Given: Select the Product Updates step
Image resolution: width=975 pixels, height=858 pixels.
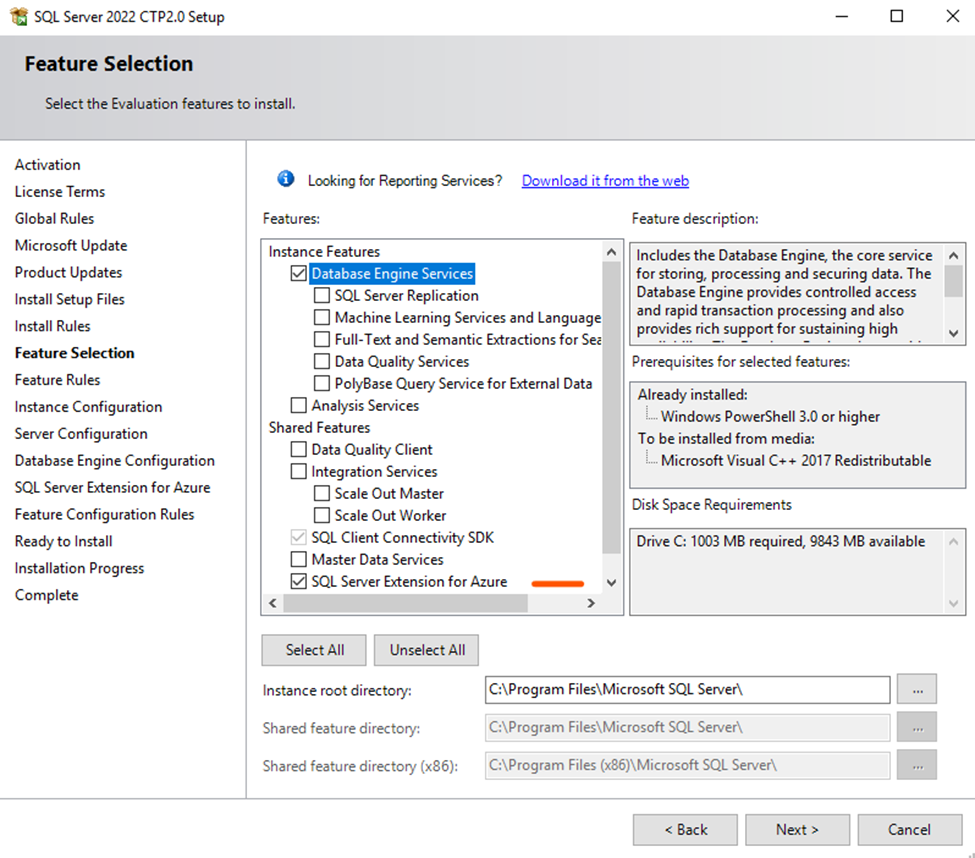Looking at the screenshot, I should (x=68, y=272).
